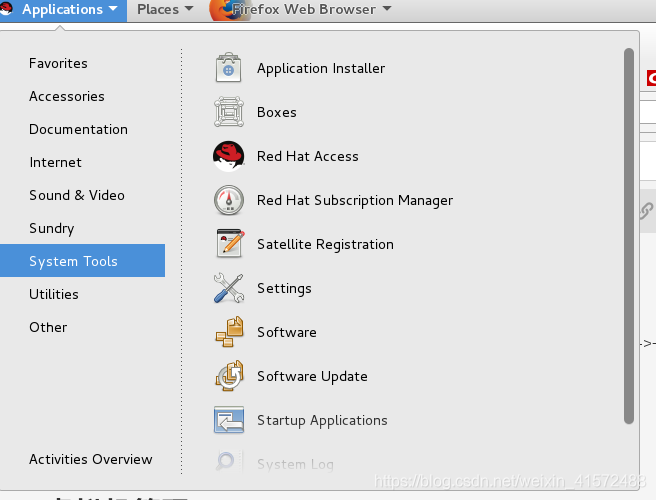This screenshot has height=500, width=656.
Task: Click the Software Update label
Action: (x=312, y=376)
